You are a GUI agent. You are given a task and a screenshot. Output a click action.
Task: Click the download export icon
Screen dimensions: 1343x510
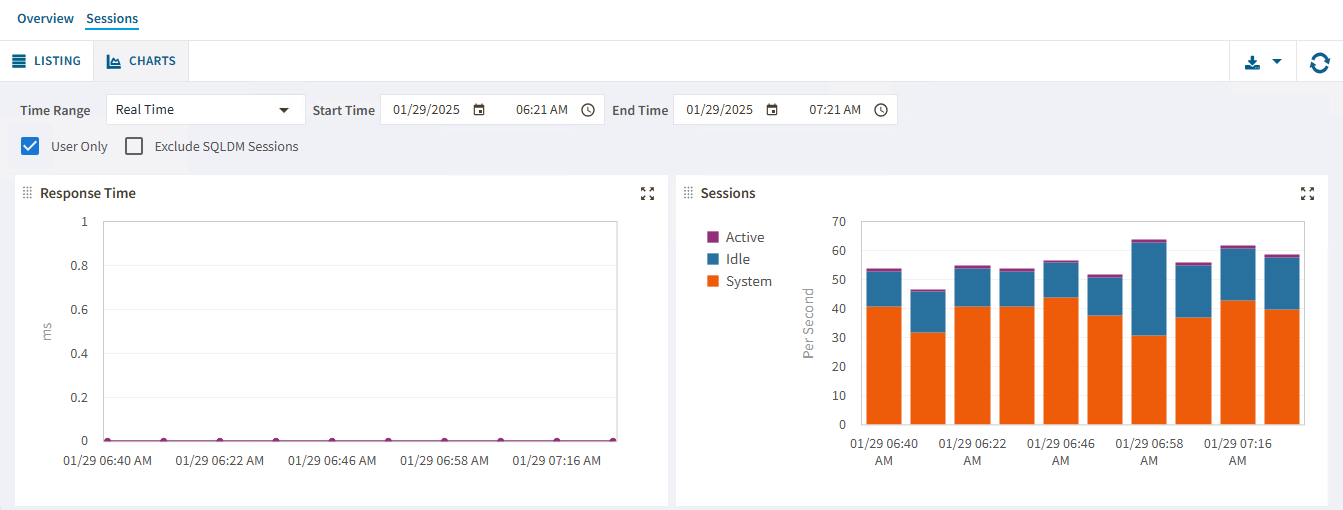1252,62
